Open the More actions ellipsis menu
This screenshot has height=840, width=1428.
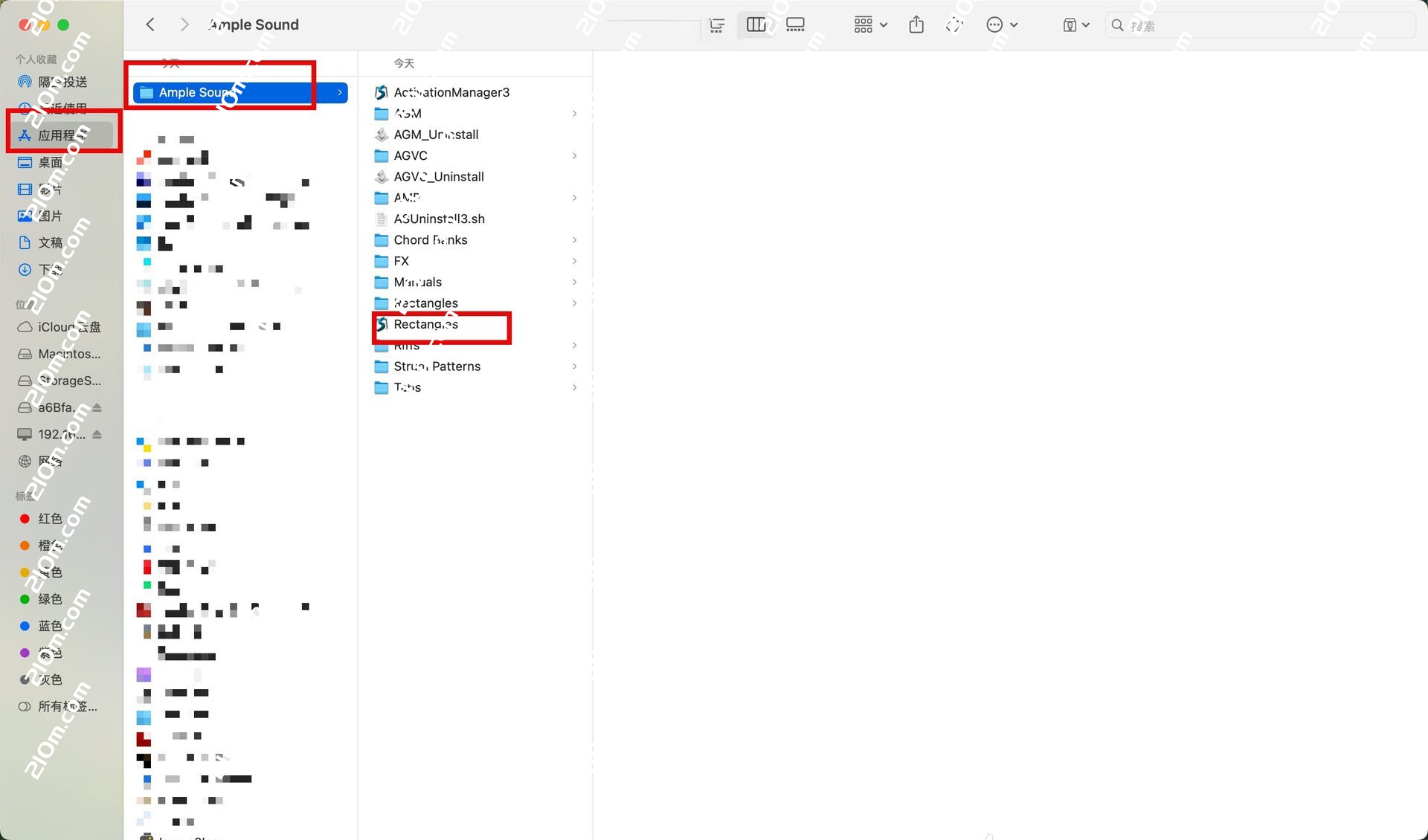click(1002, 25)
